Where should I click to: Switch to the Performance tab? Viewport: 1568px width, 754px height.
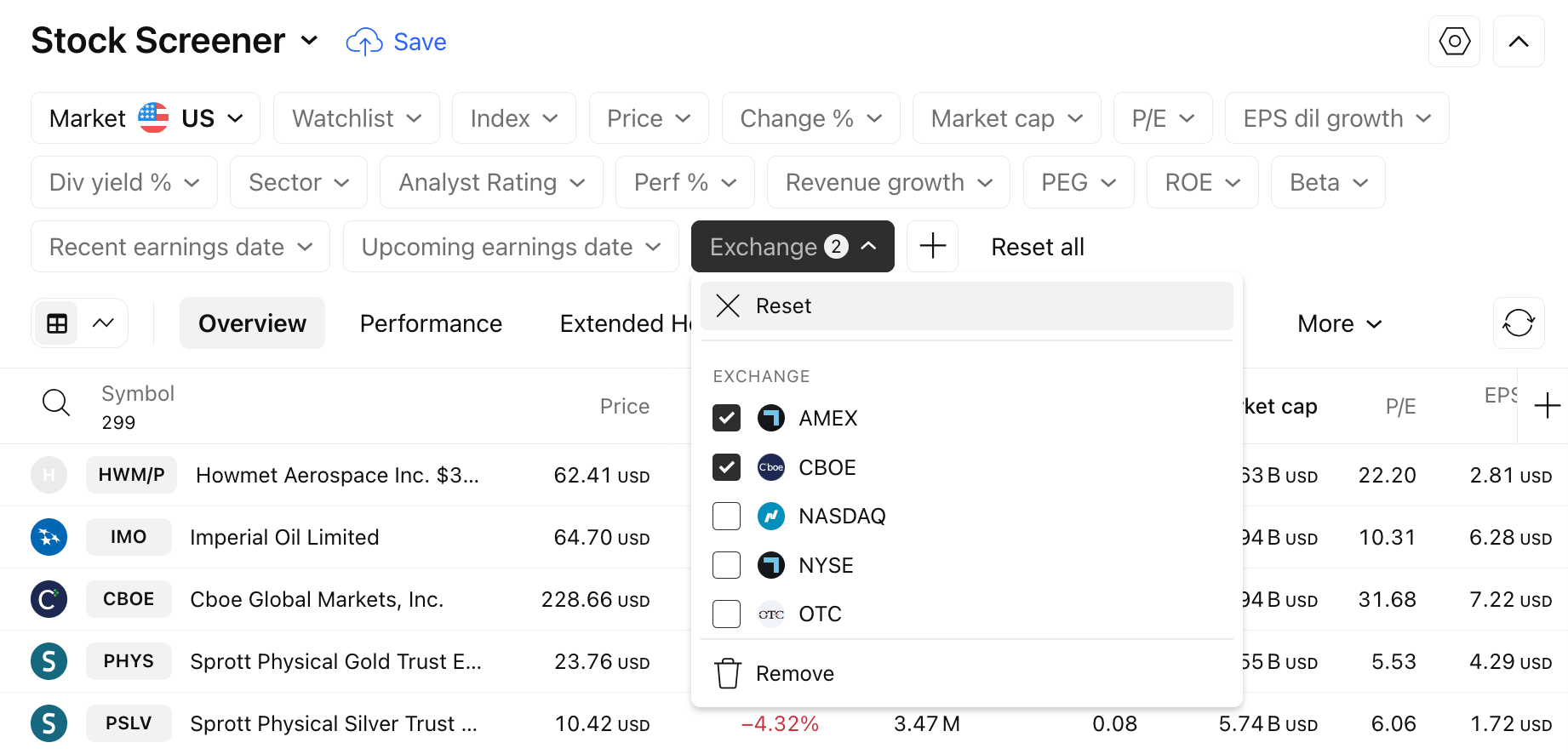(431, 323)
